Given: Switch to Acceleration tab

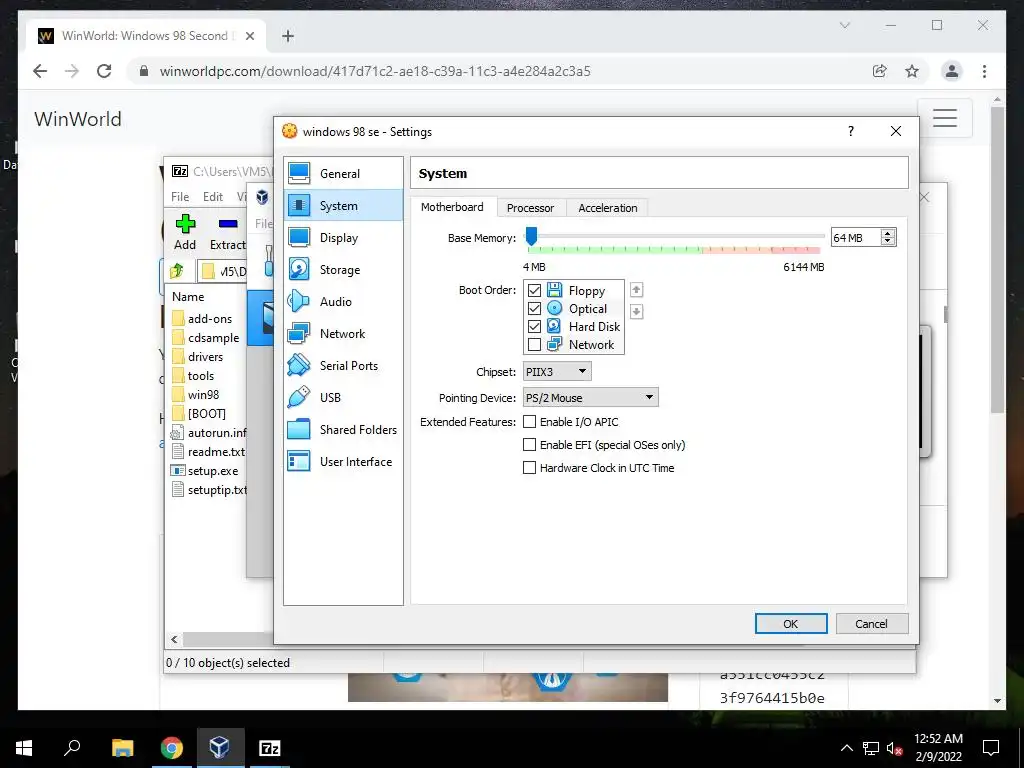Looking at the screenshot, I should point(607,208).
